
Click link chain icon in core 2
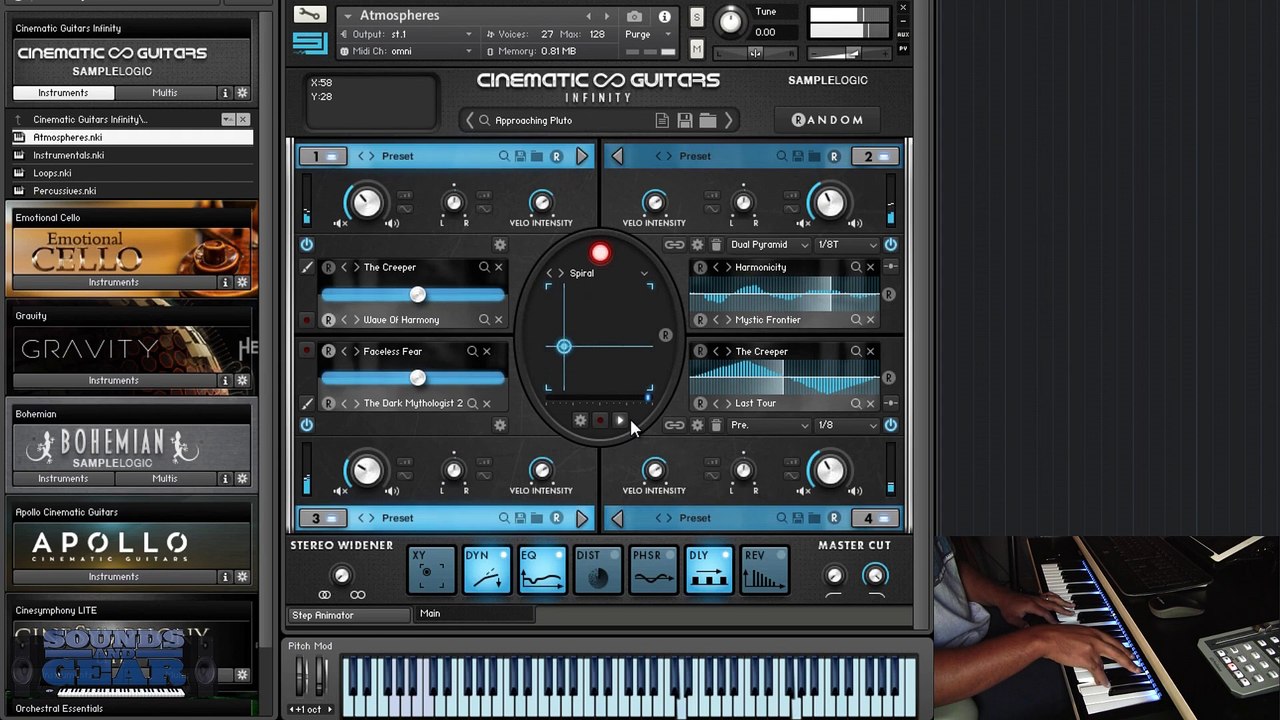pos(675,245)
